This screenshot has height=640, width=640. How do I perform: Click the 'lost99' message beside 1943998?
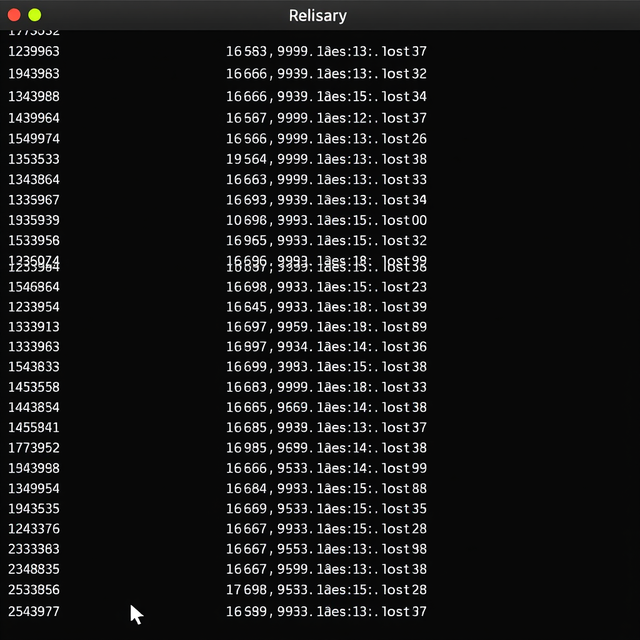(404, 468)
